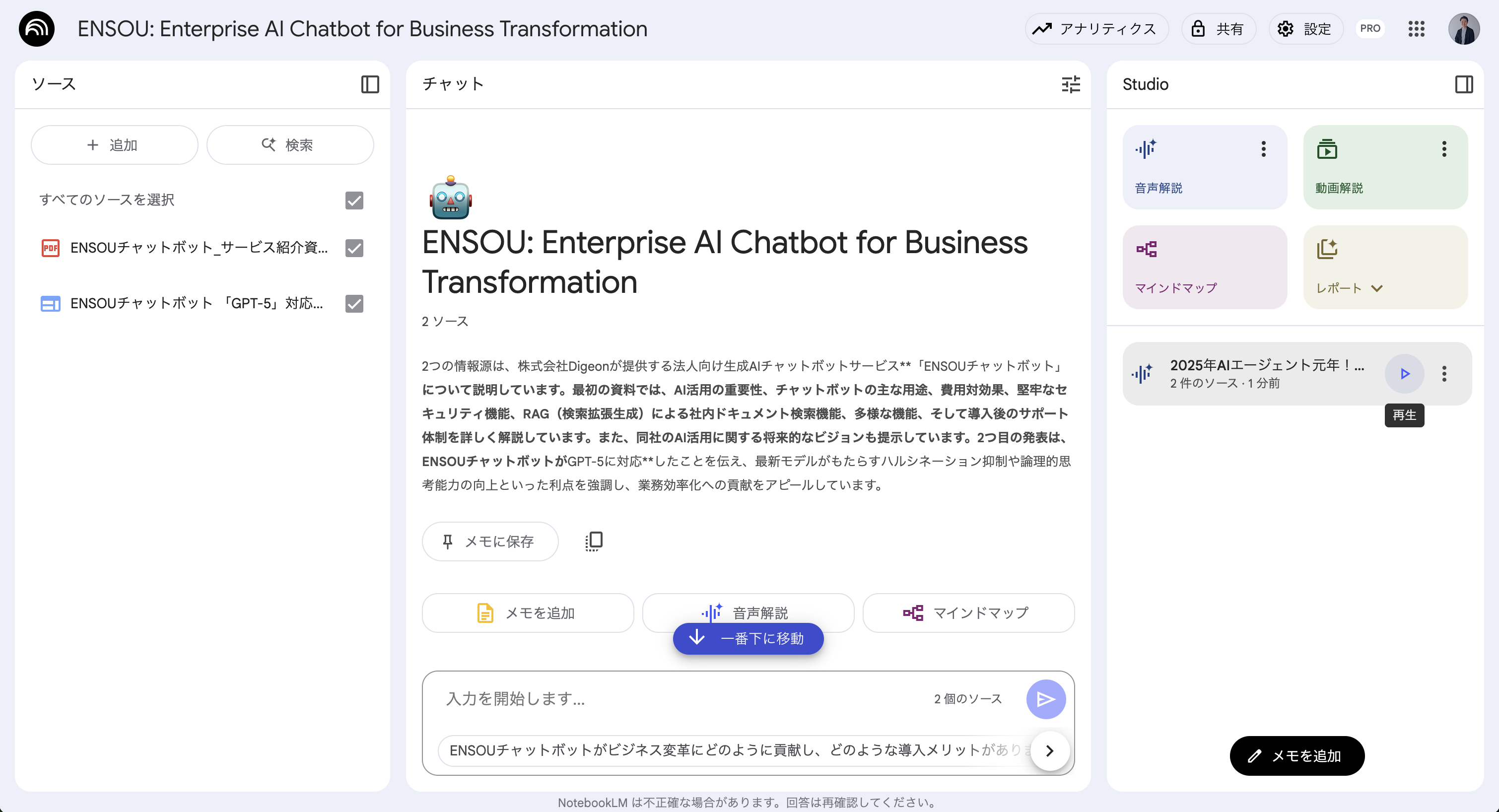Toggle the すべてのソースを選択 checkbox
The image size is (1499, 812).
354,200
